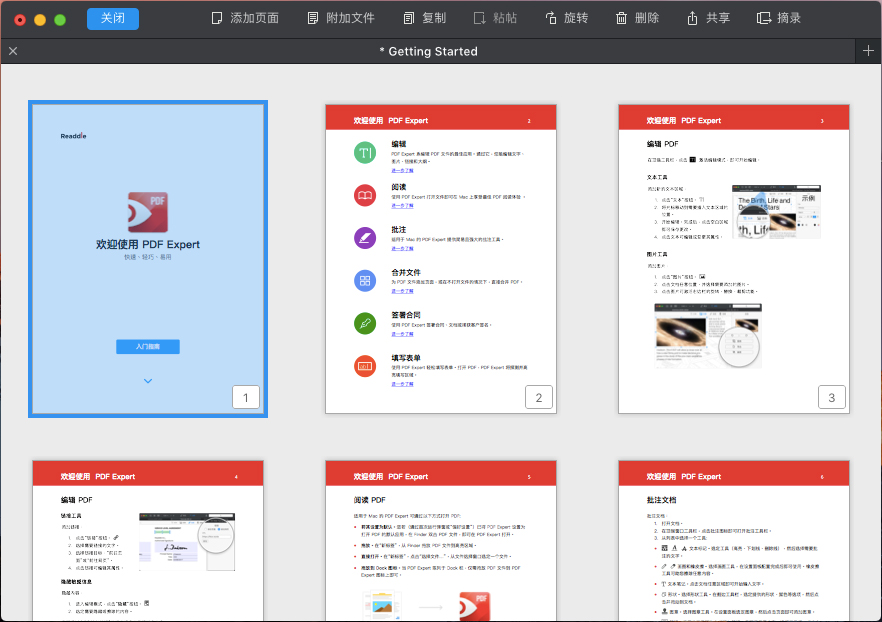Click the red 阅读 book icon on page 2
882x622 pixels.
pyautogui.click(x=365, y=195)
